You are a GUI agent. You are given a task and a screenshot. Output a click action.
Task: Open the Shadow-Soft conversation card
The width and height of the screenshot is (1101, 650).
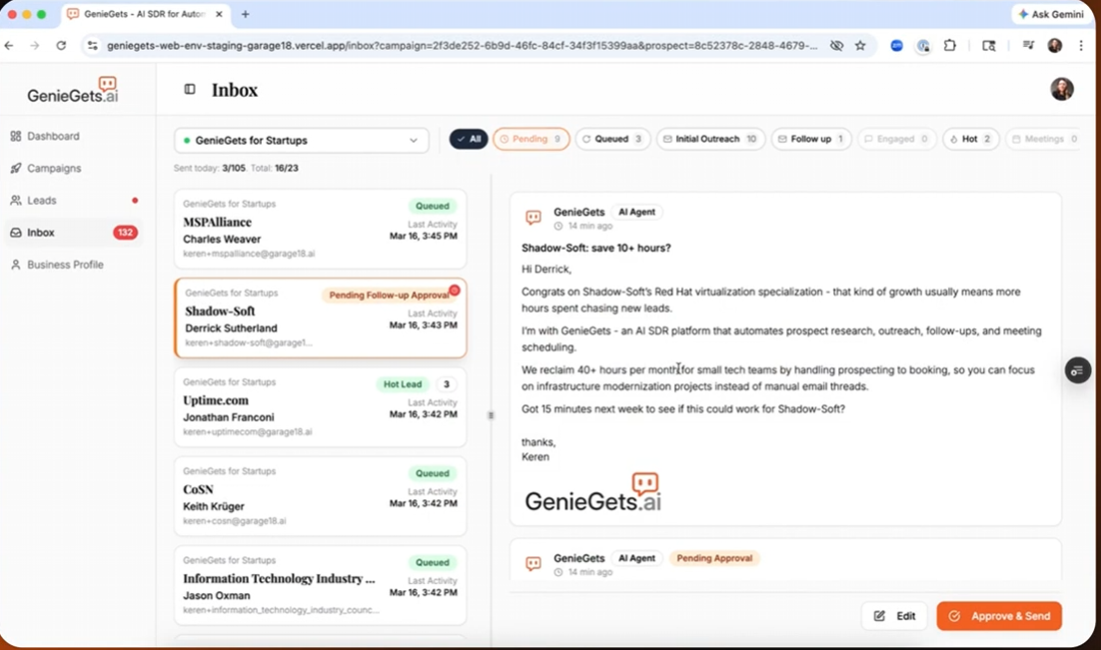tap(320, 318)
